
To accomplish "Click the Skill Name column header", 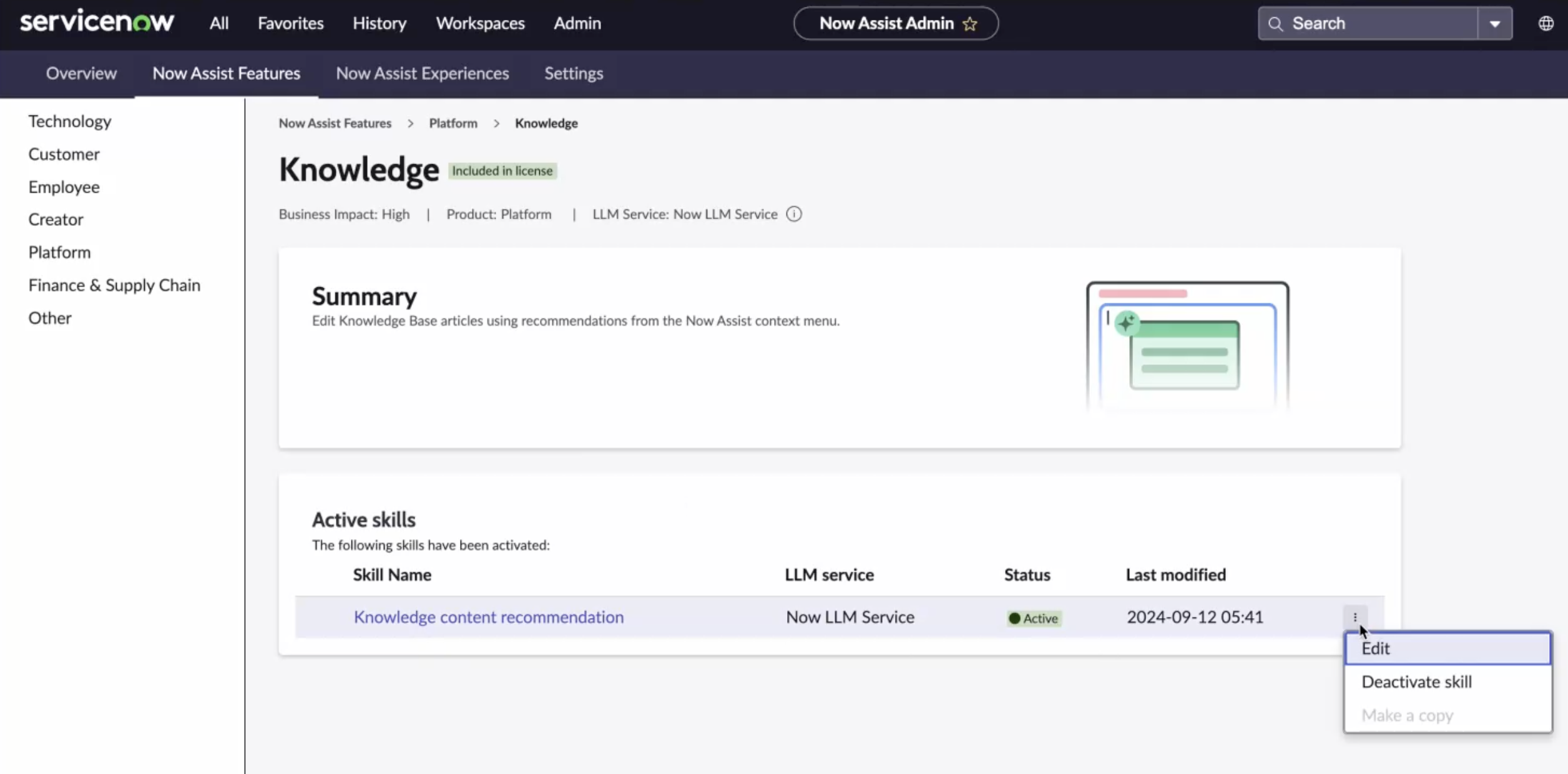I will tap(392, 575).
